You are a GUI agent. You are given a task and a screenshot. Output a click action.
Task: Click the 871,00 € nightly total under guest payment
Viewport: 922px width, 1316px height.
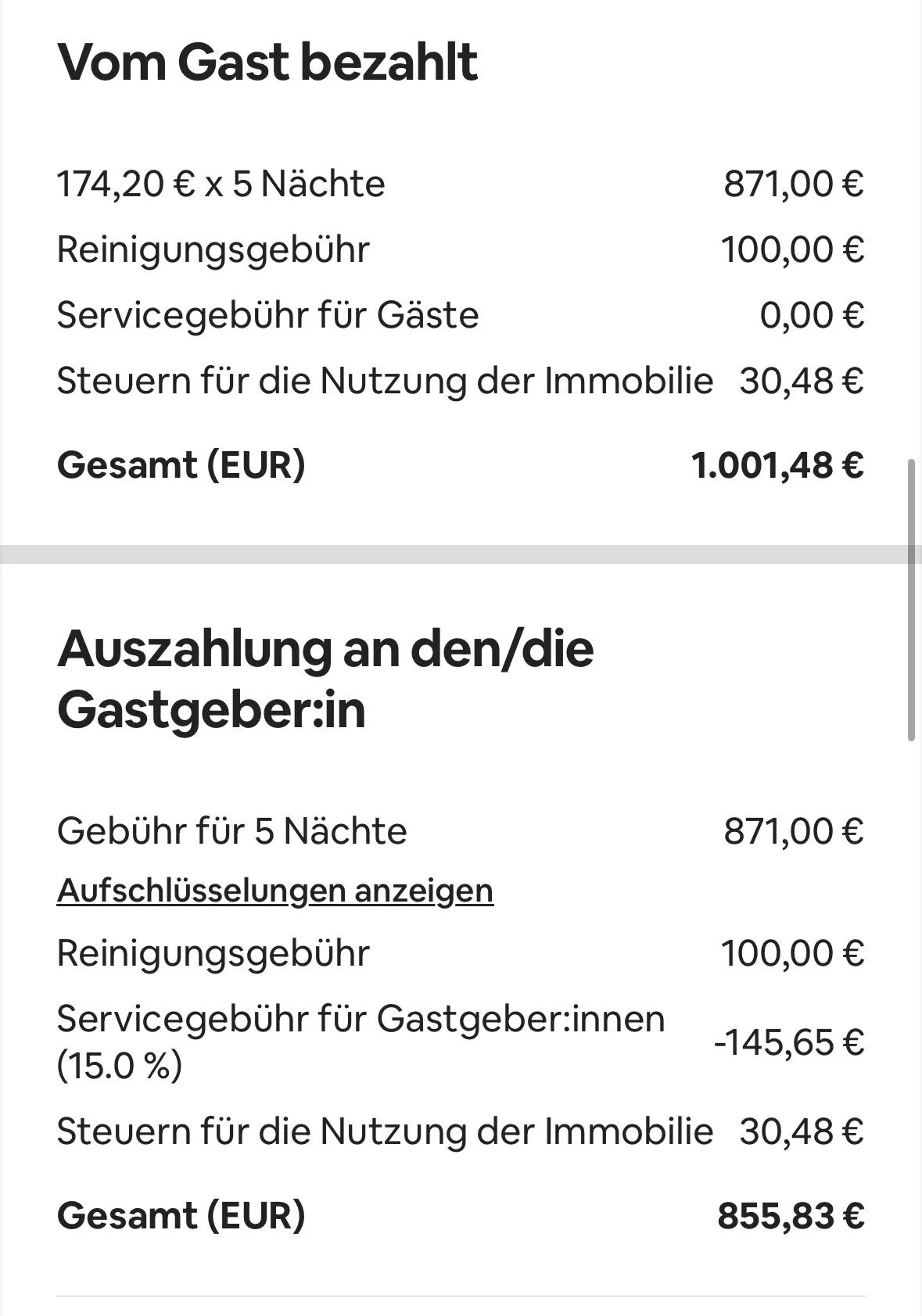pyautogui.click(x=794, y=185)
